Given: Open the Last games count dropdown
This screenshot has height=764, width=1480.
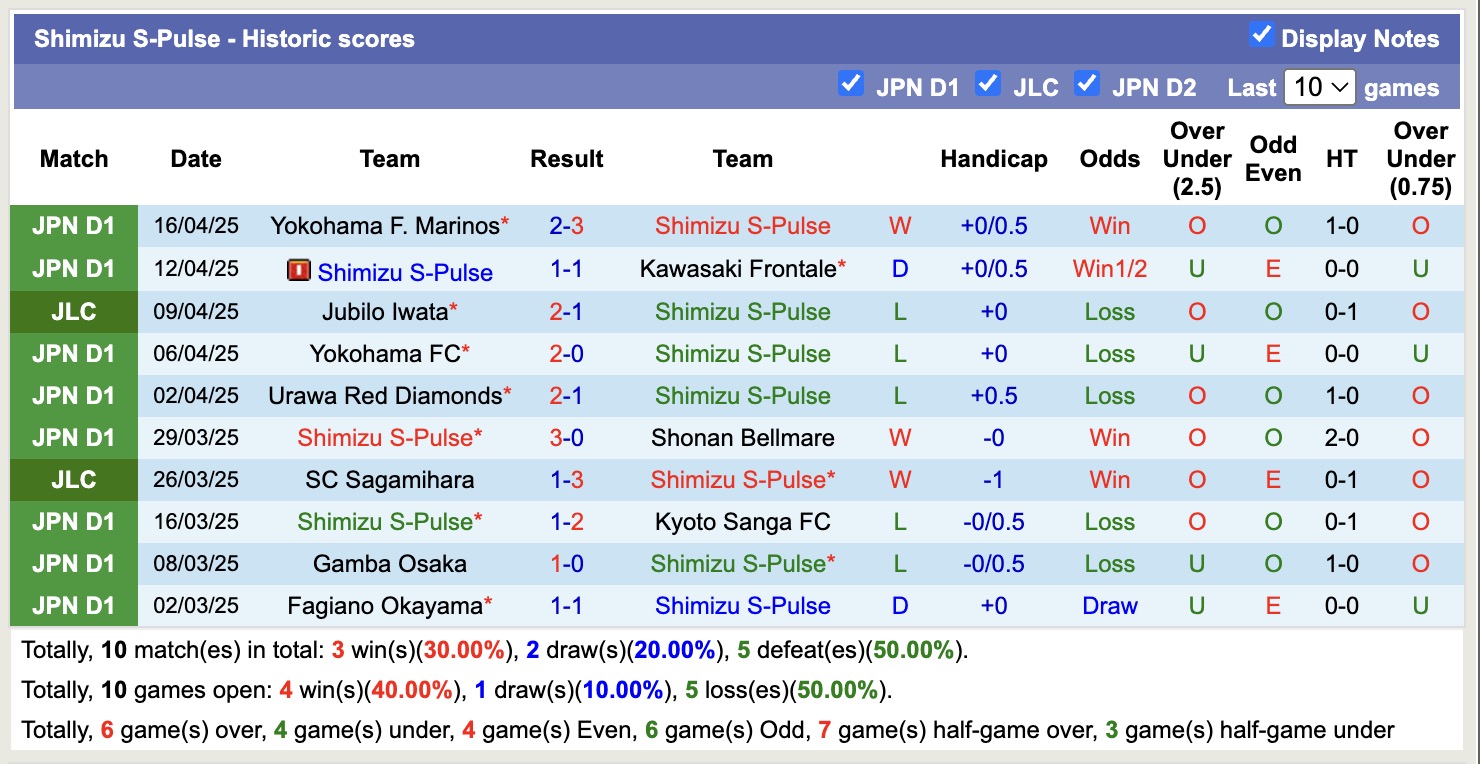Looking at the screenshot, I should tap(1319, 87).
